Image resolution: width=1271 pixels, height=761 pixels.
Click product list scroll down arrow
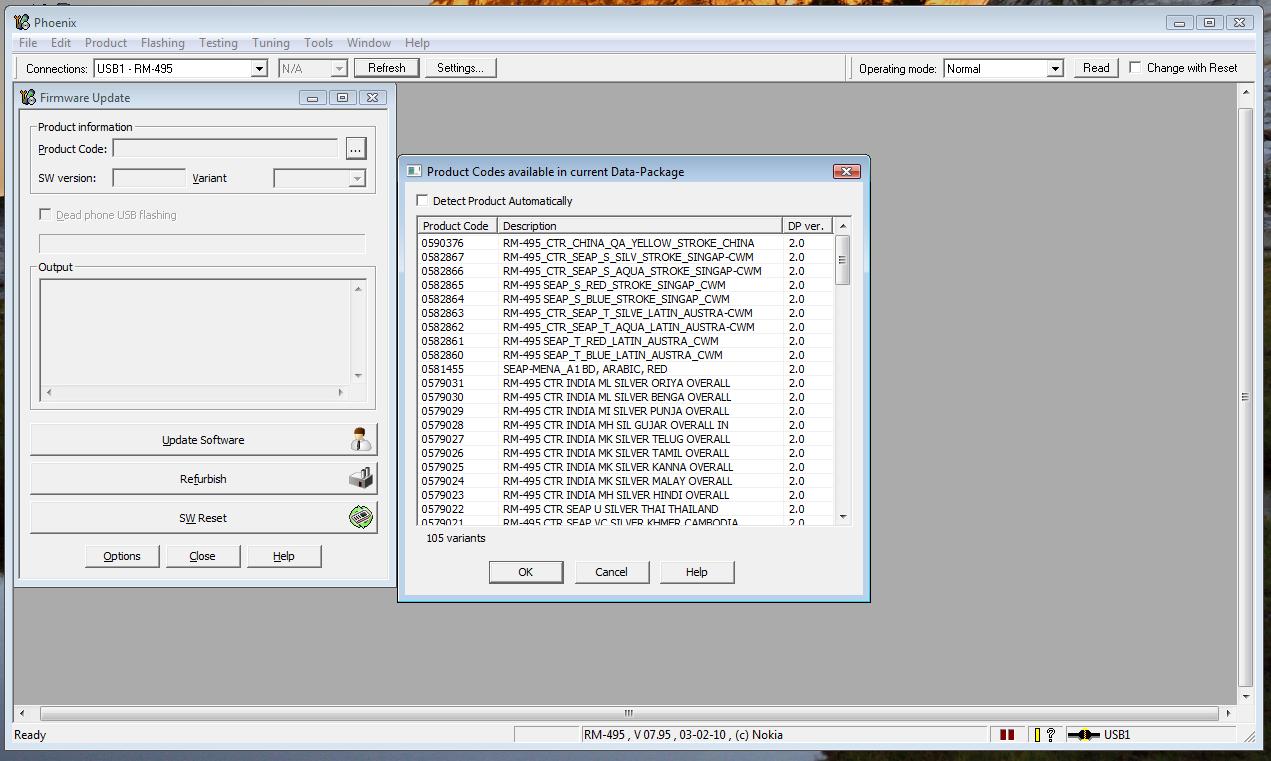(x=842, y=517)
